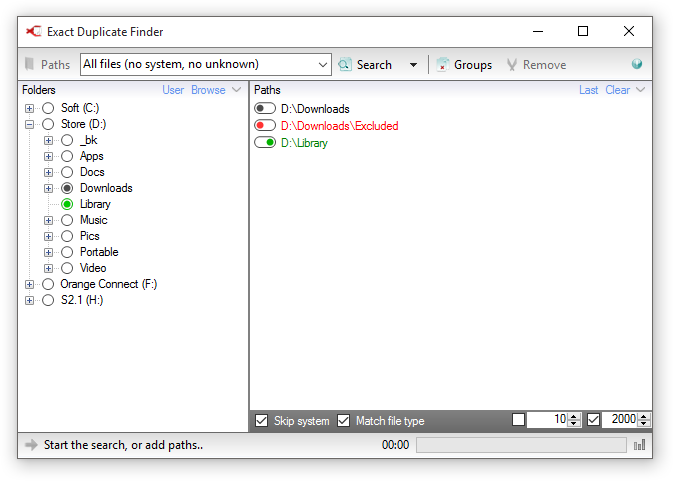Screen dimensions: 673x481
Task: Click the arrow icon in status bar
Action: pyautogui.click(x=31, y=445)
